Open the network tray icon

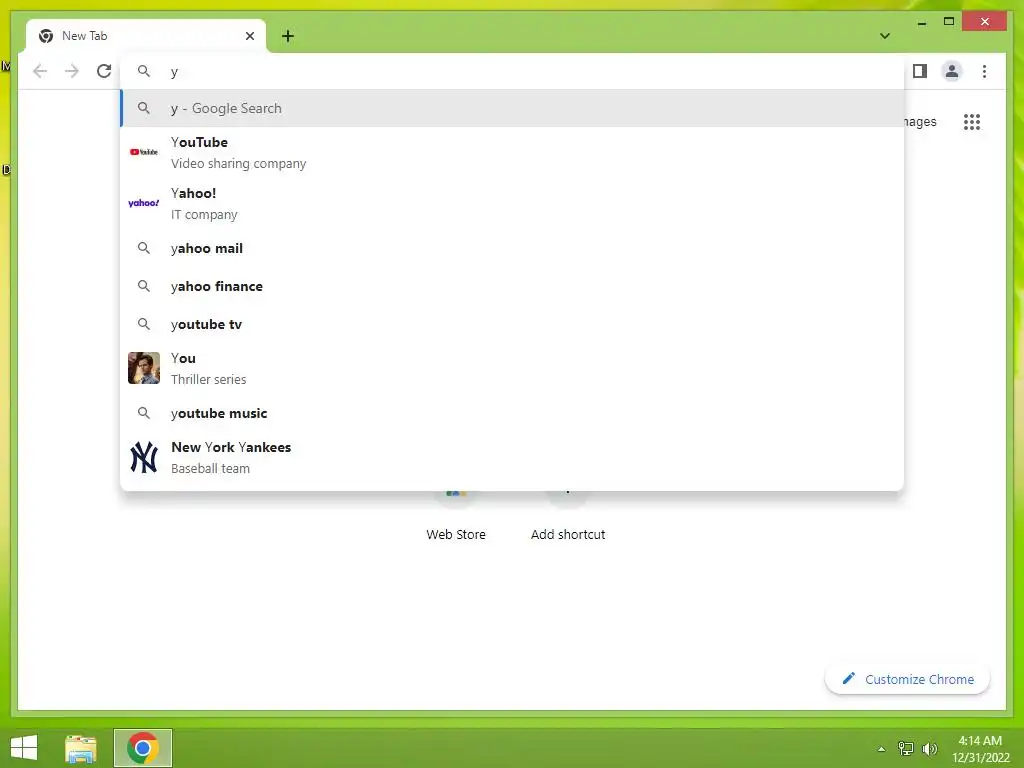(906, 749)
